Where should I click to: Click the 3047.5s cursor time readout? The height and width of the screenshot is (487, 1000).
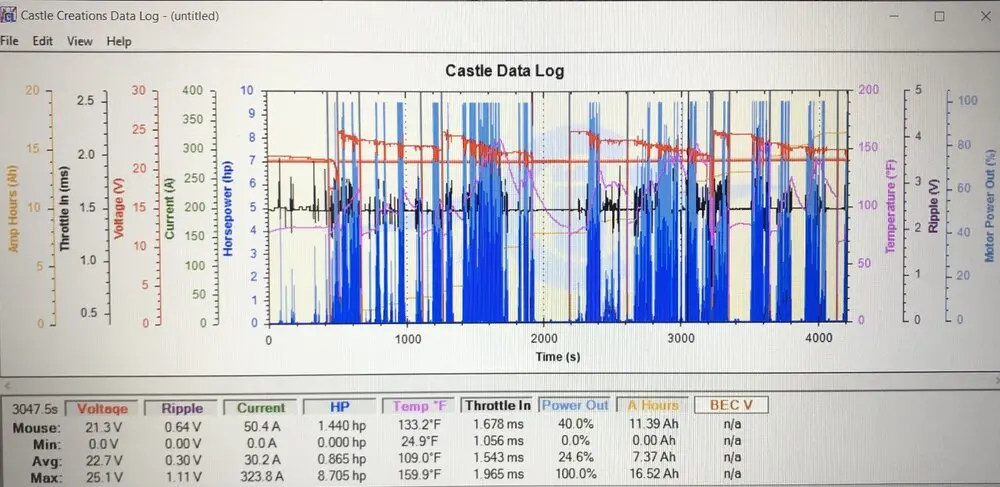pyautogui.click(x=36, y=409)
